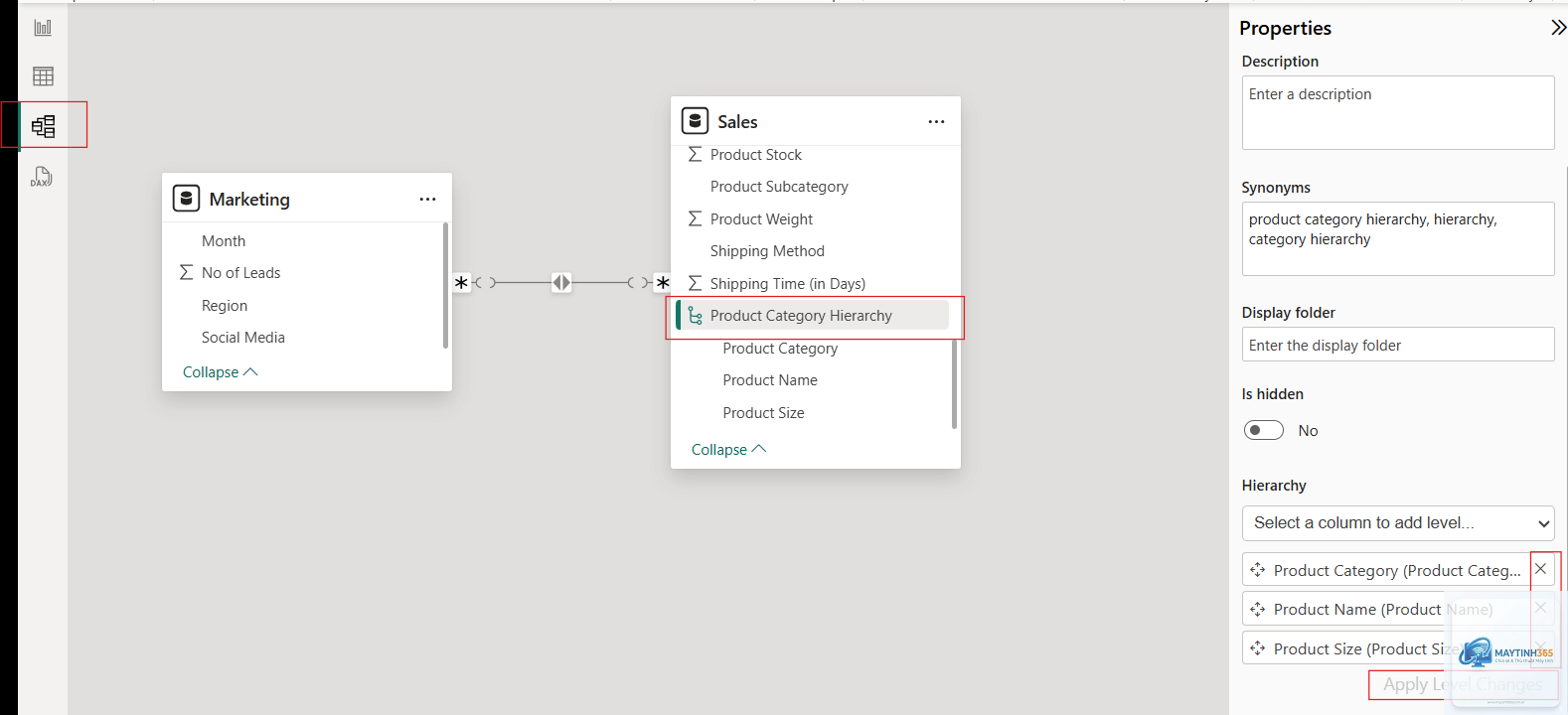1568x715 pixels.
Task: Select the Product Subcategory field
Action: click(779, 186)
